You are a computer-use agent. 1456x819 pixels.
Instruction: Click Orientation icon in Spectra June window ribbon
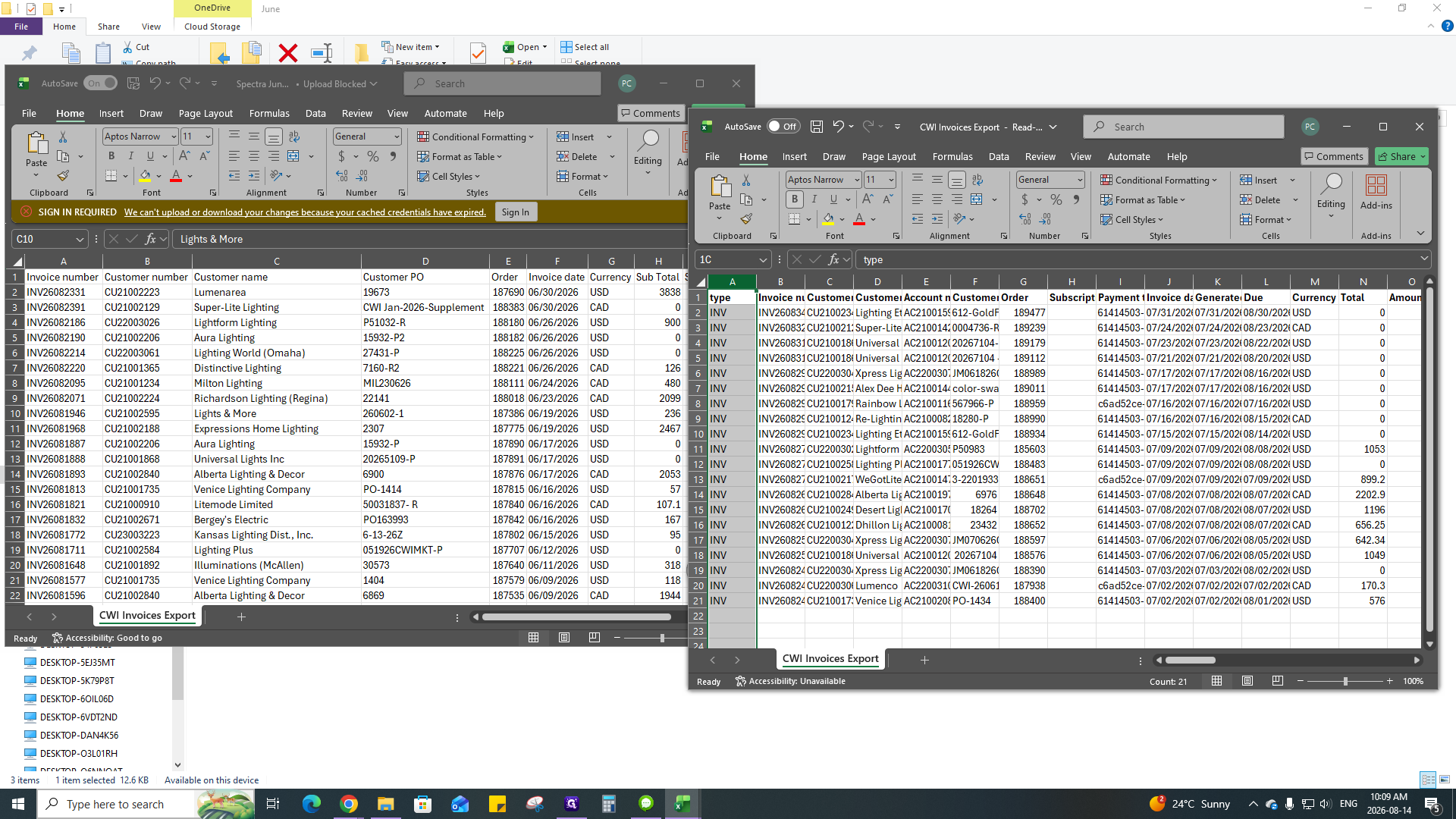pos(276,176)
